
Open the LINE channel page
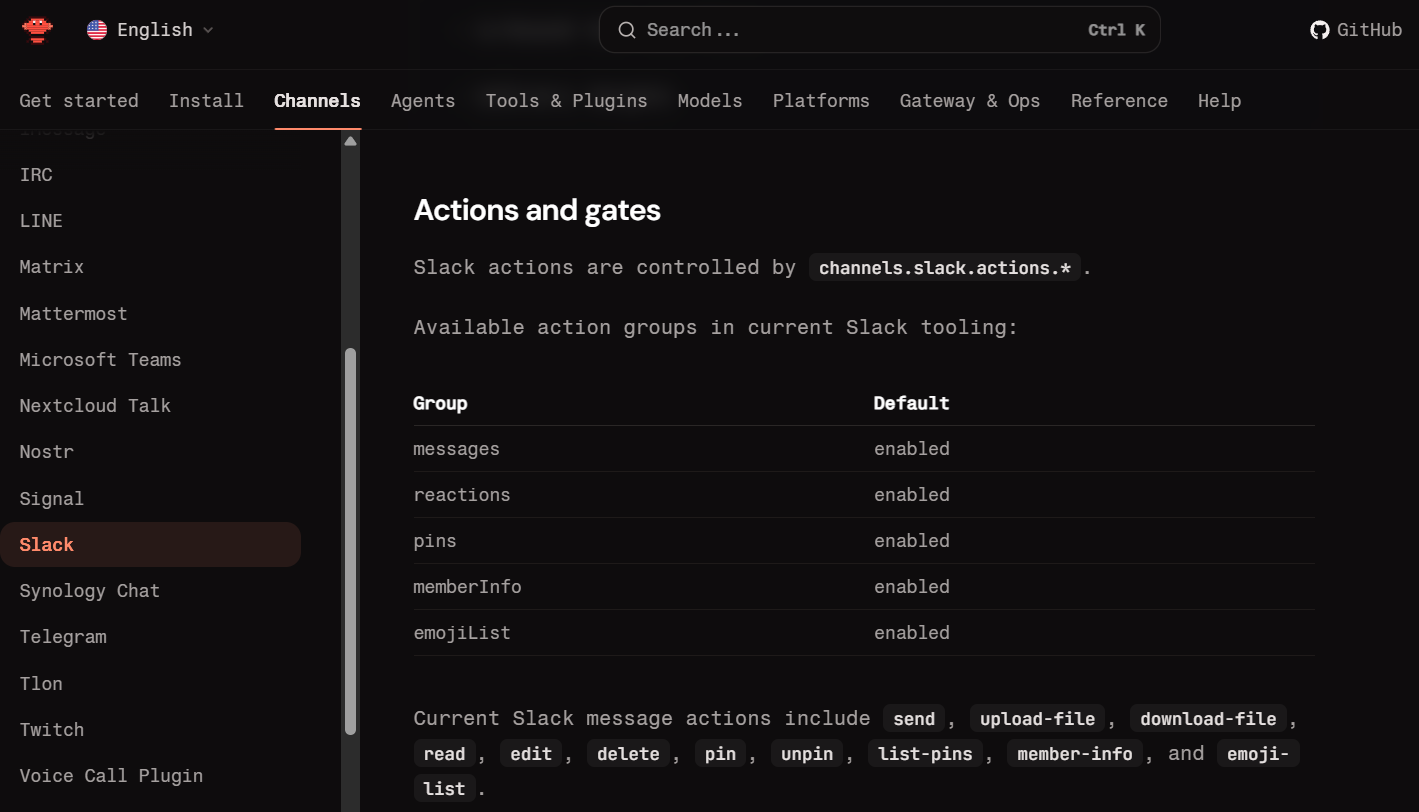tap(41, 221)
